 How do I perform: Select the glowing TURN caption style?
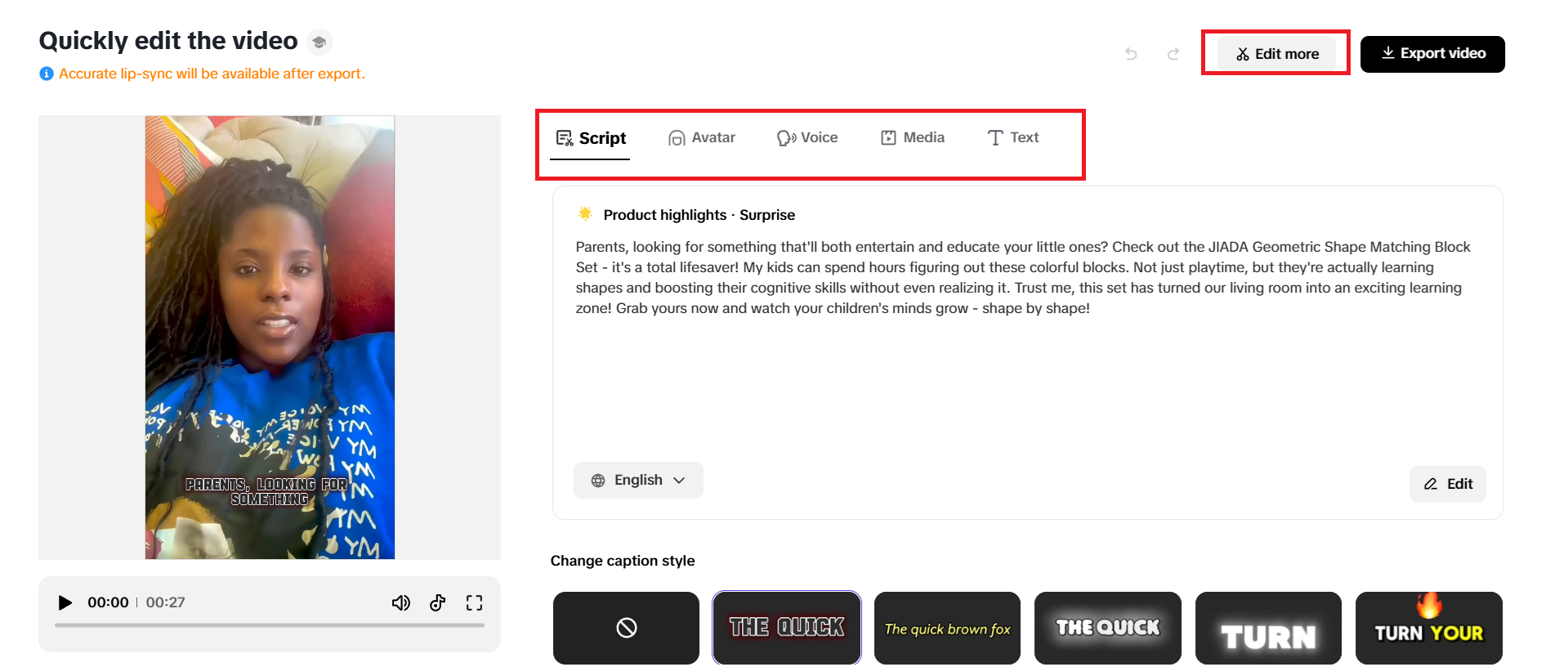1268,628
